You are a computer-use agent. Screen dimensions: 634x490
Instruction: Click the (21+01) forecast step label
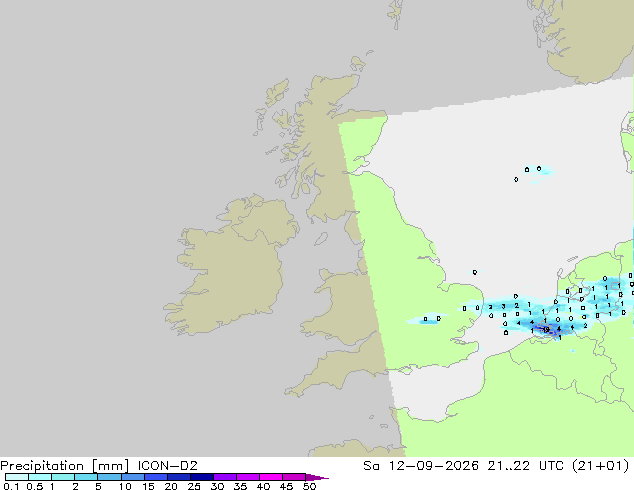coord(600,466)
